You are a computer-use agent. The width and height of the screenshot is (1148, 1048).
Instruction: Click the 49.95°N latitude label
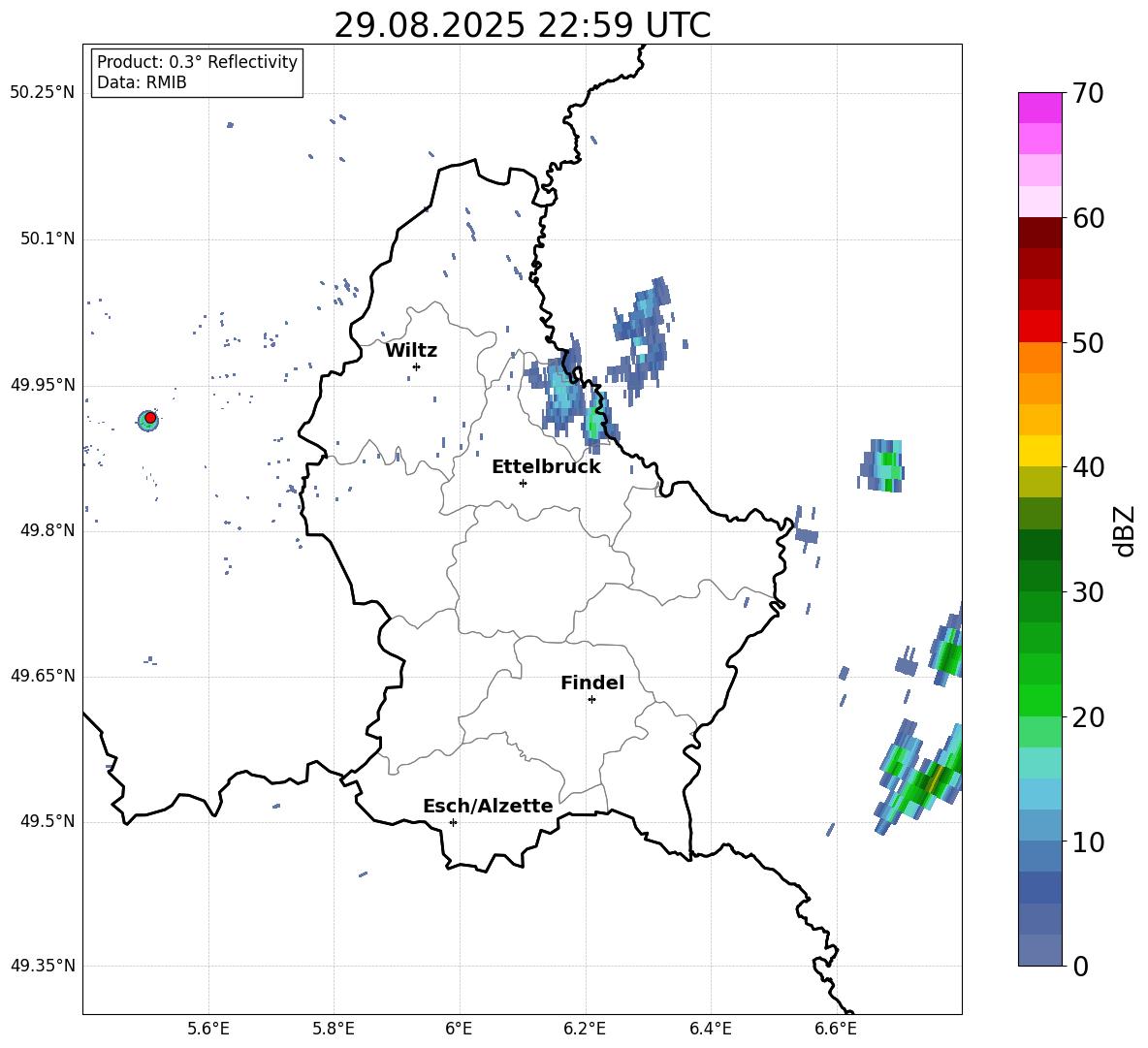point(43,384)
